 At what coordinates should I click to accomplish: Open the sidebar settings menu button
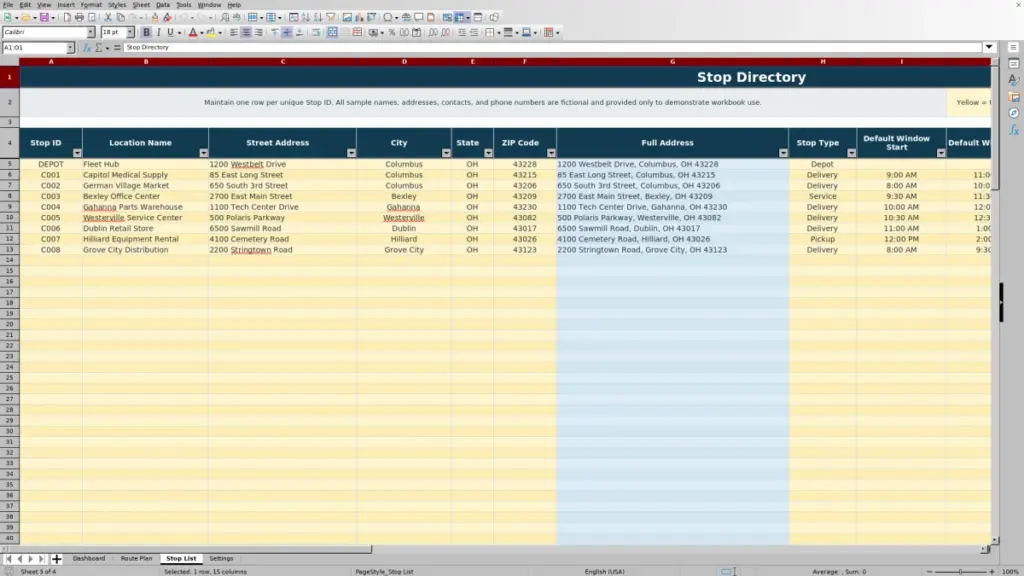[x=1014, y=47]
